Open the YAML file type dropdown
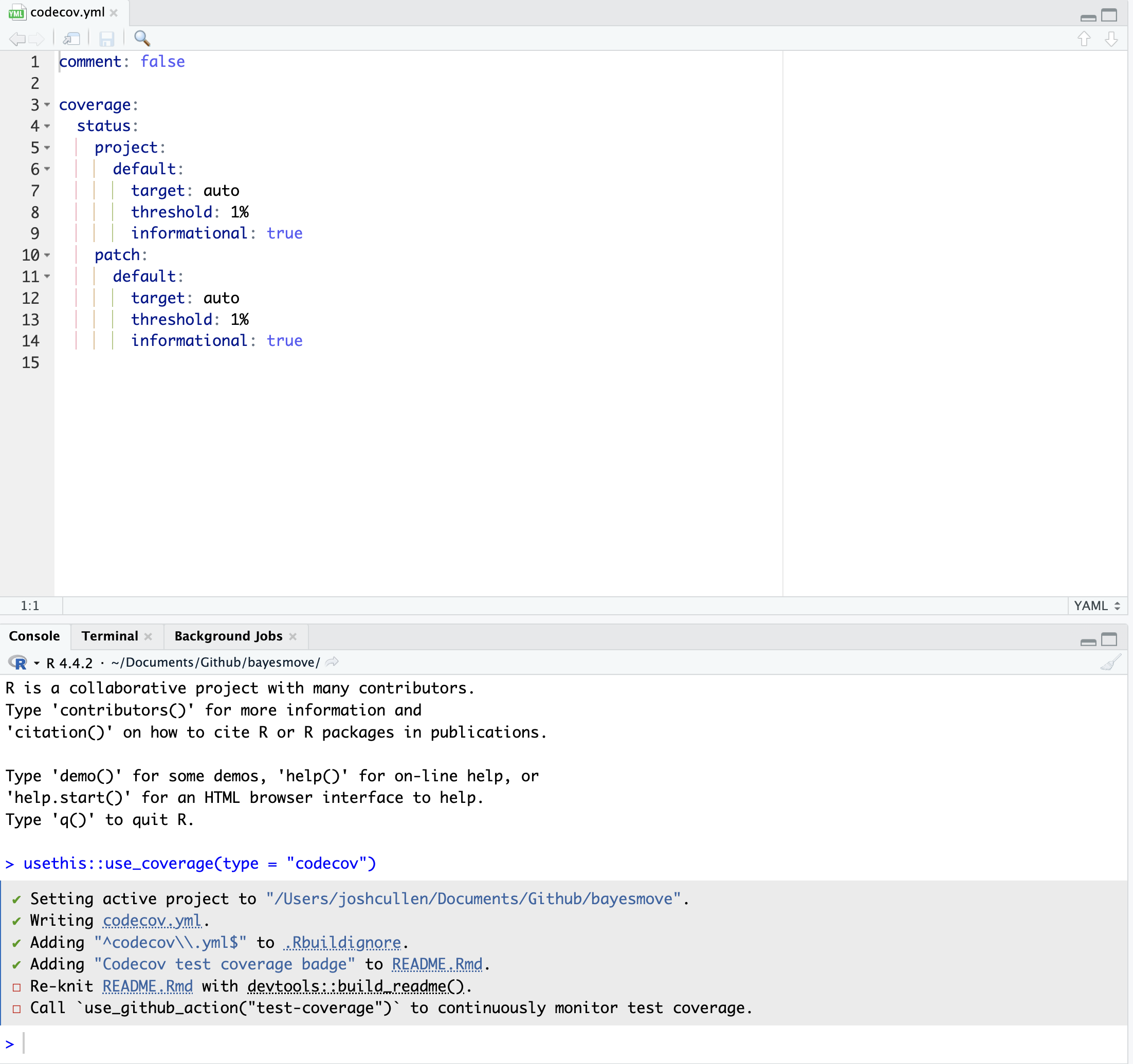 pos(1097,606)
